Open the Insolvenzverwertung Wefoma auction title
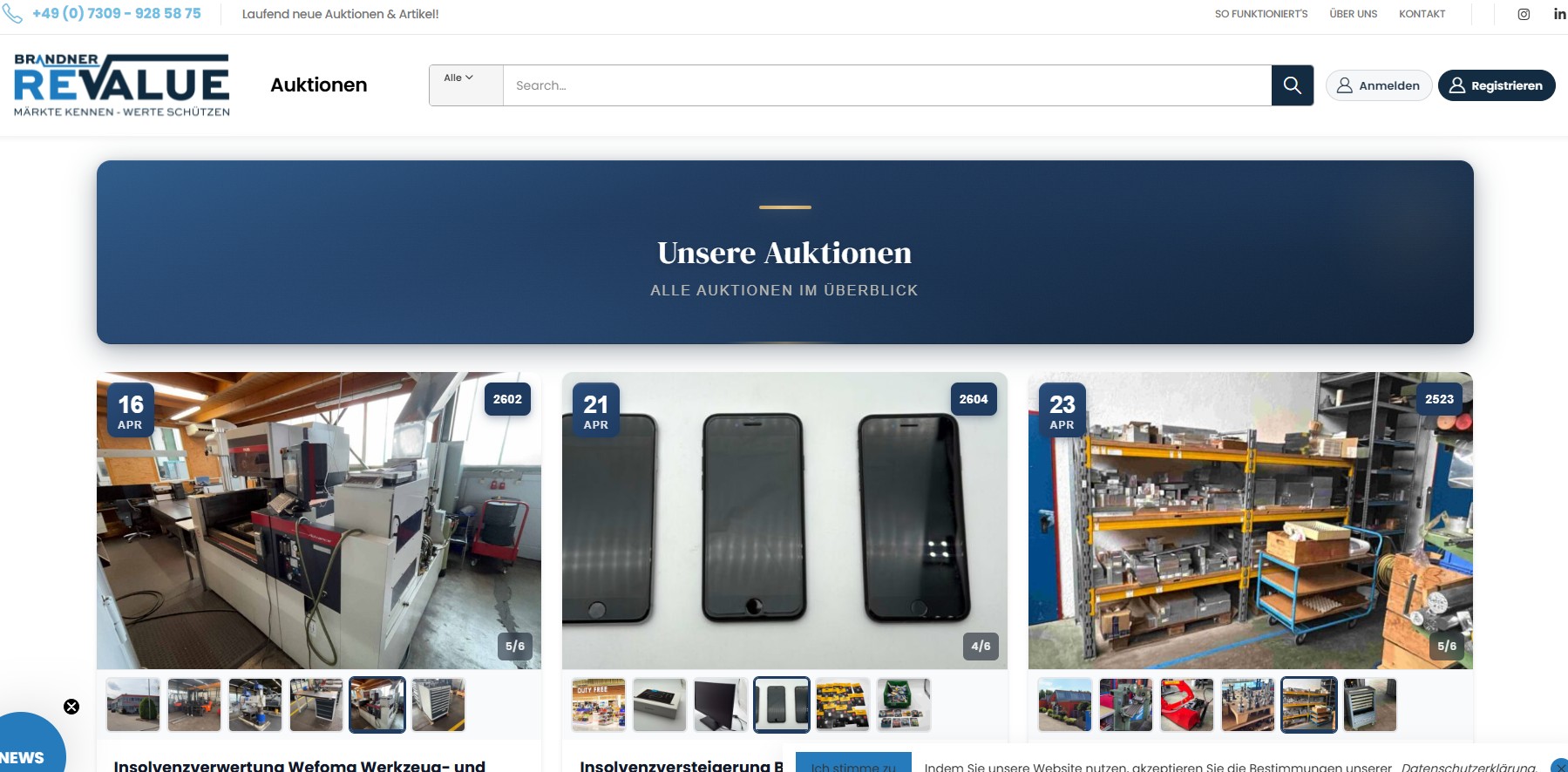The height and width of the screenshot is (772, 1568). coord(299,765)
